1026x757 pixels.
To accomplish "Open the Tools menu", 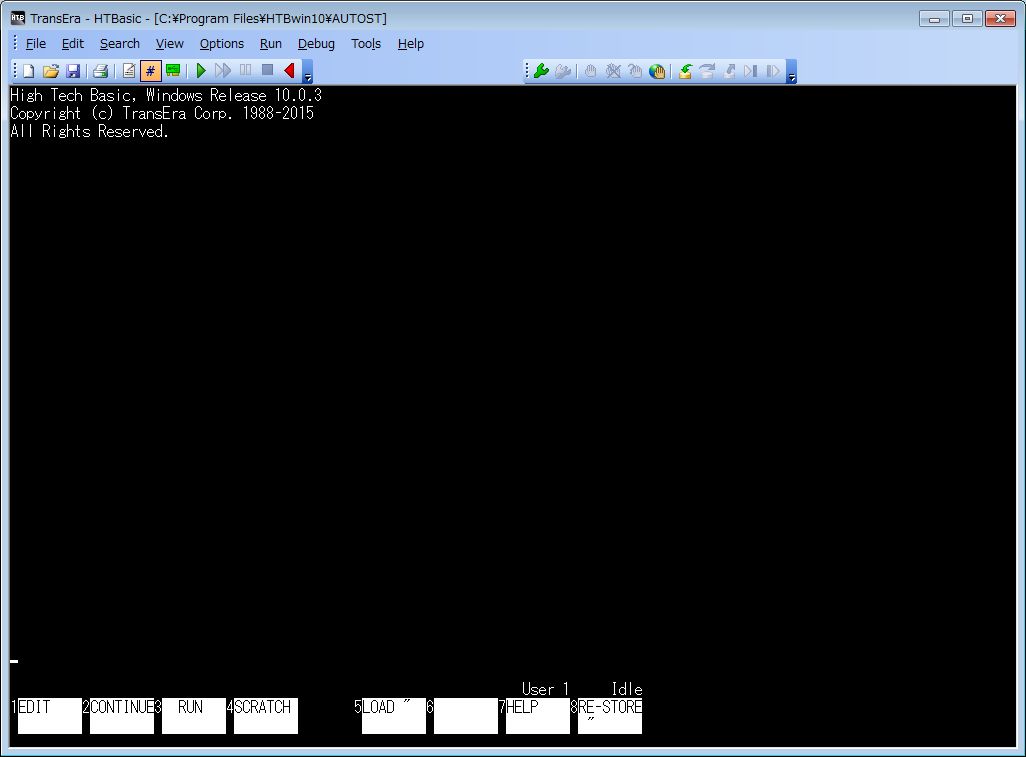I will 366,44.
